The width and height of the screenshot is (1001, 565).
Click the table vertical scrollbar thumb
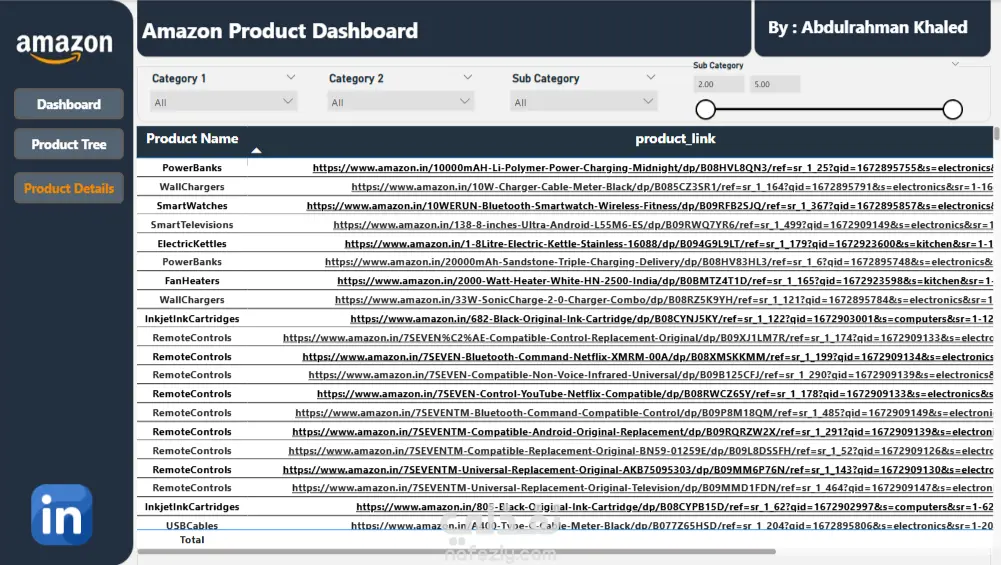coord(997,133)
